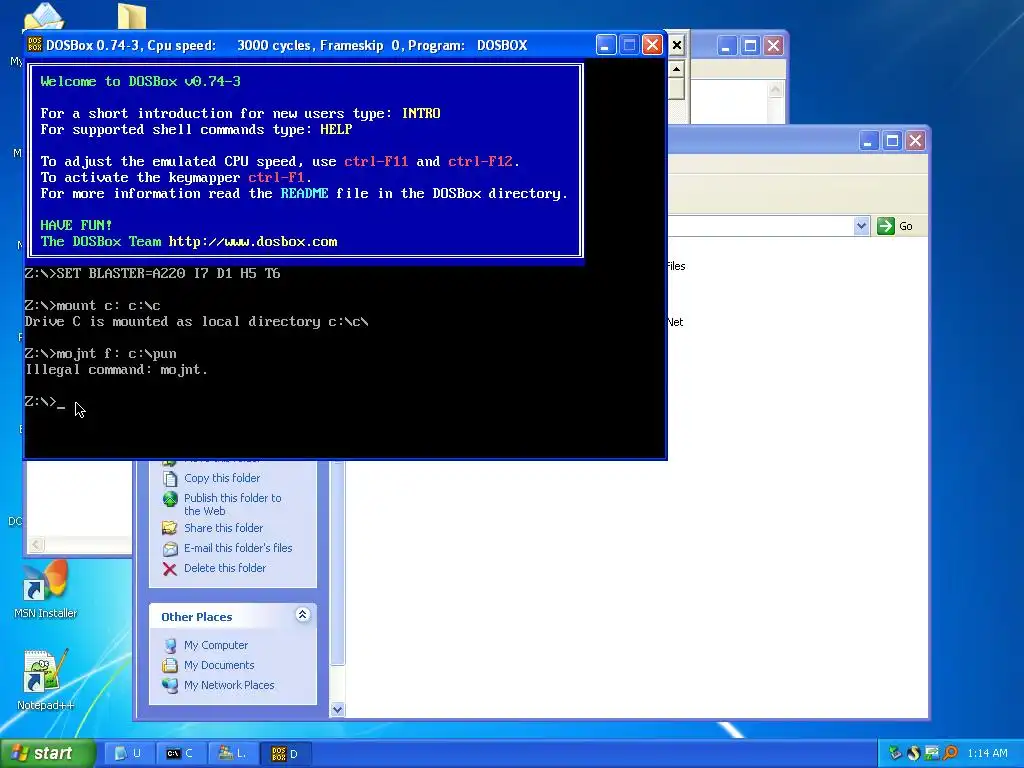The height and width of the screenshot is (768, 1024).
Task: Select the documents-folder desktop icon above the DOSBox window
Action: (x=44, y=16)
